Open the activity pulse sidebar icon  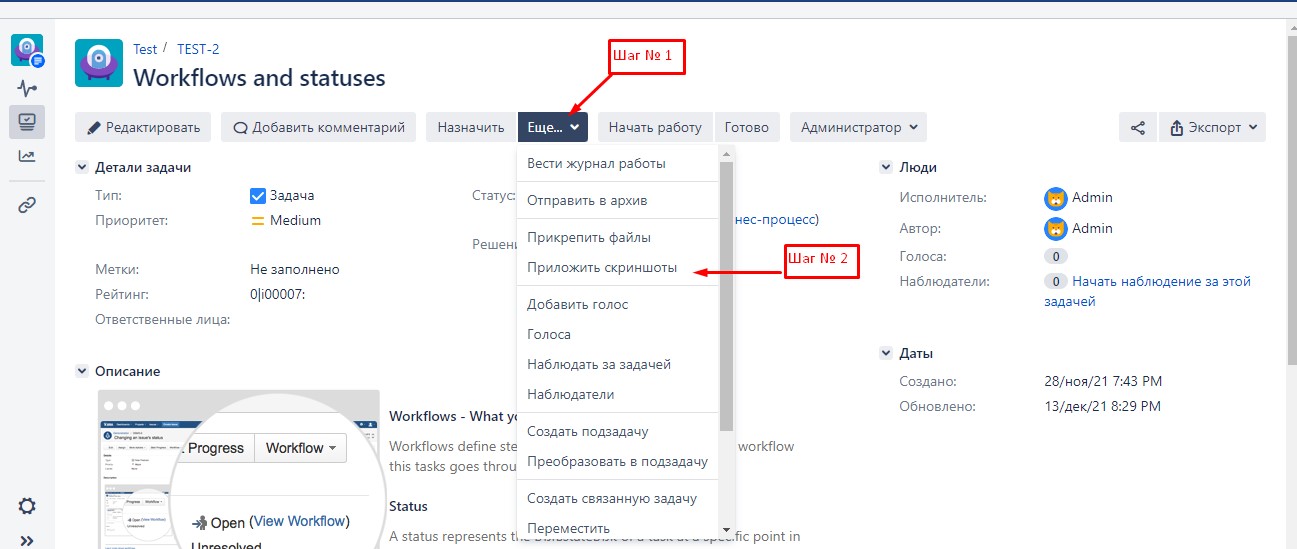pos(27,88)
